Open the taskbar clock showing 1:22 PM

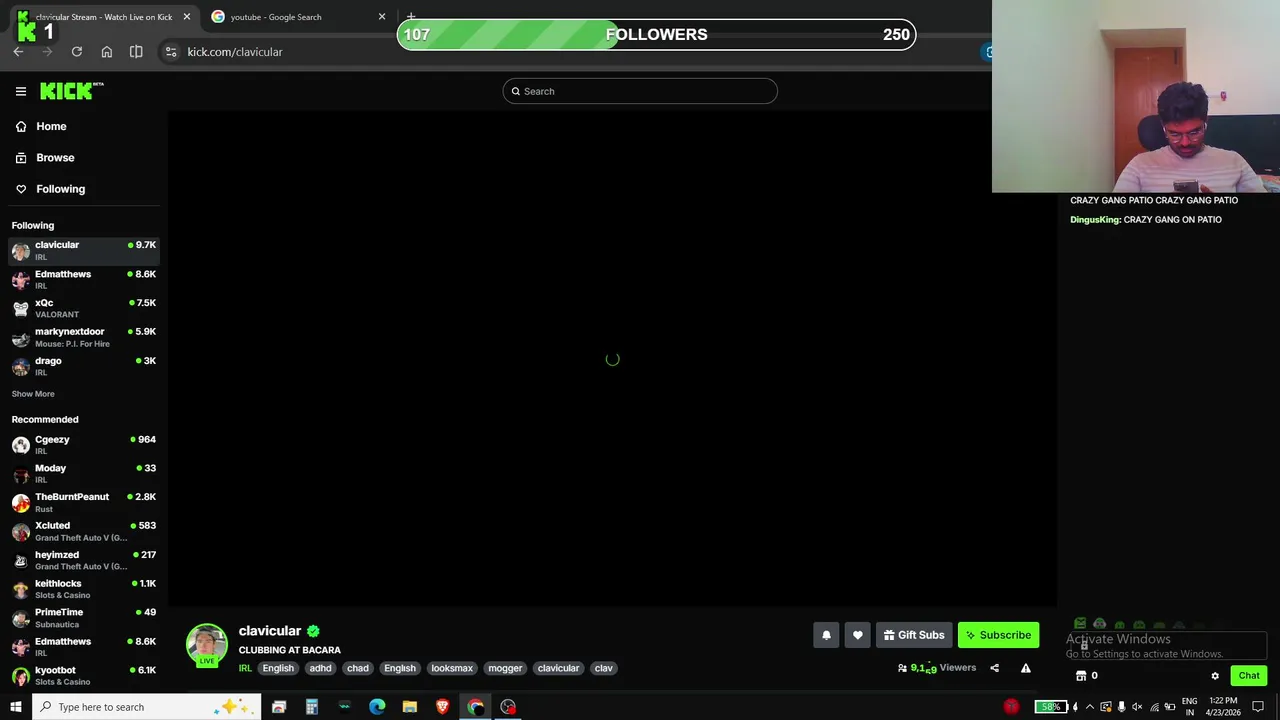1223,707
